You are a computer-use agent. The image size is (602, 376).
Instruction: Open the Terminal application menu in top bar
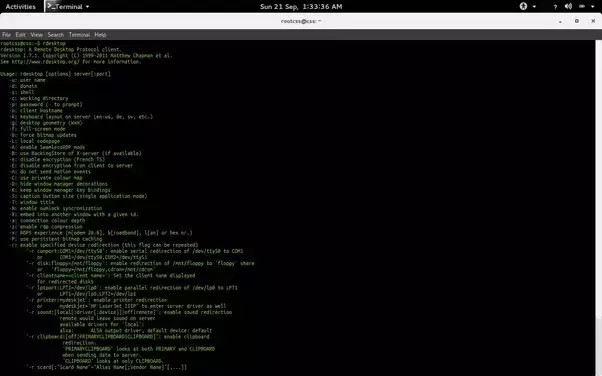(68, 7)
